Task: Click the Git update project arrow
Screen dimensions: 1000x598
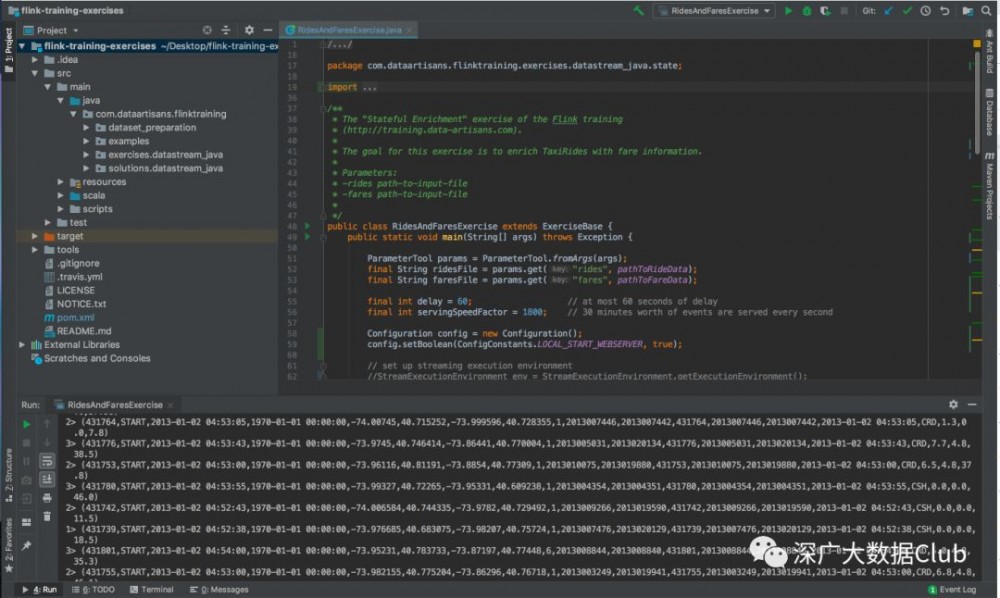Action: click(x=889, y=10)
